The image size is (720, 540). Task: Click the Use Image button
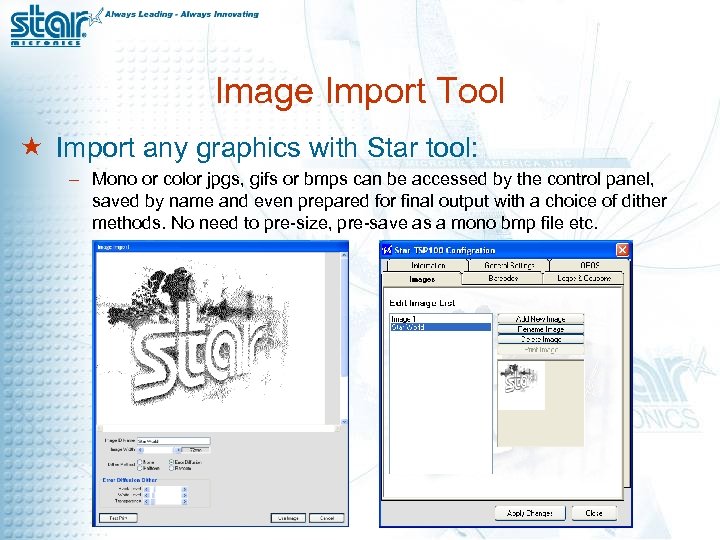[288, 518]
